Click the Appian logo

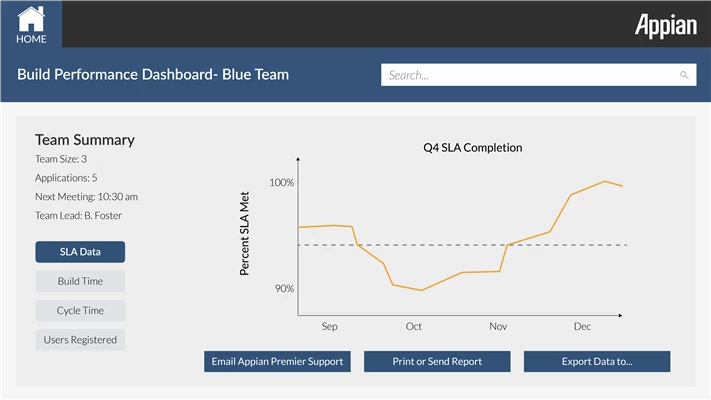click(x=666, y=26)
